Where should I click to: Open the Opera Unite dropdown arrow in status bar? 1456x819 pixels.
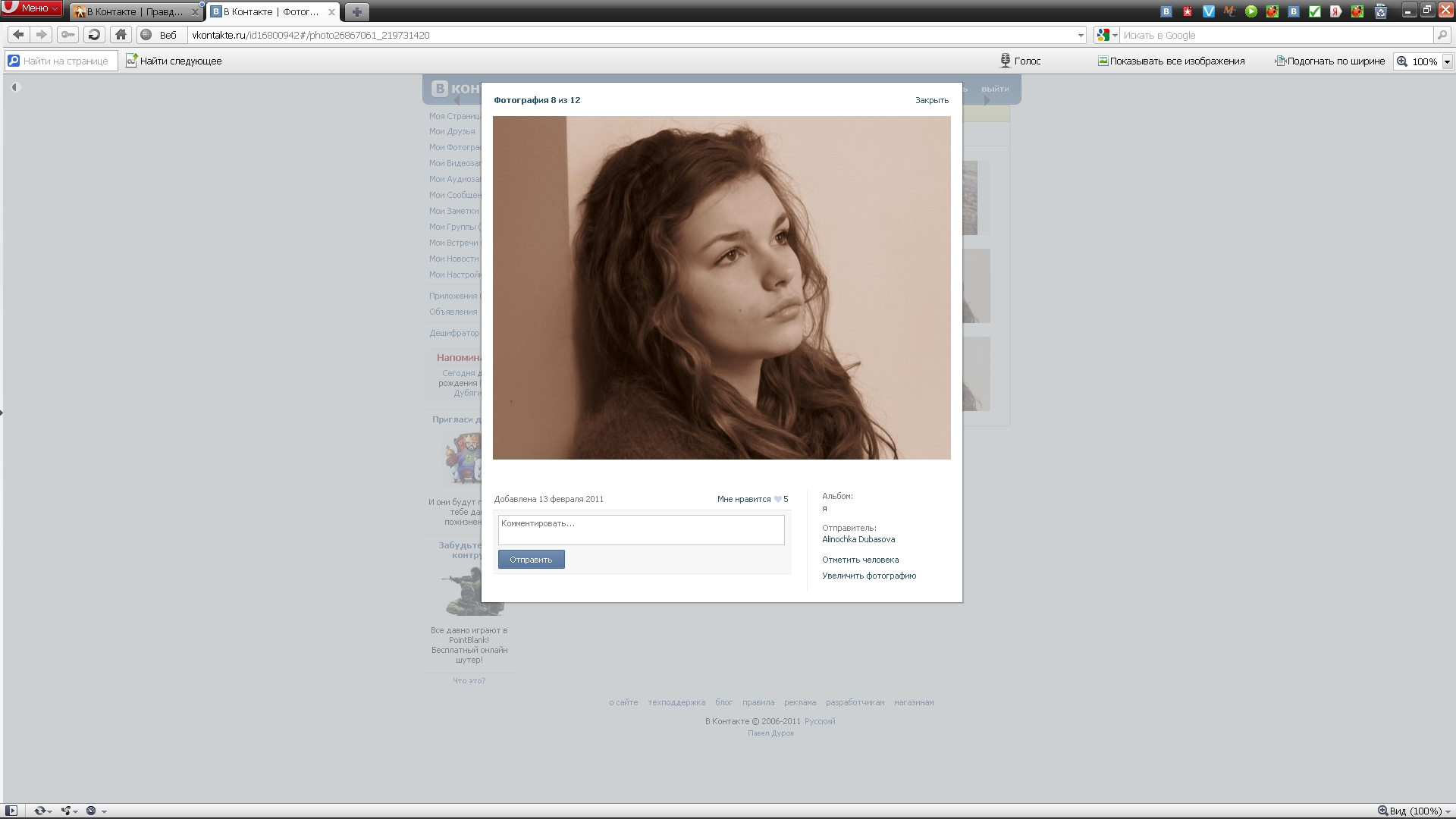(x=76, y=811)
